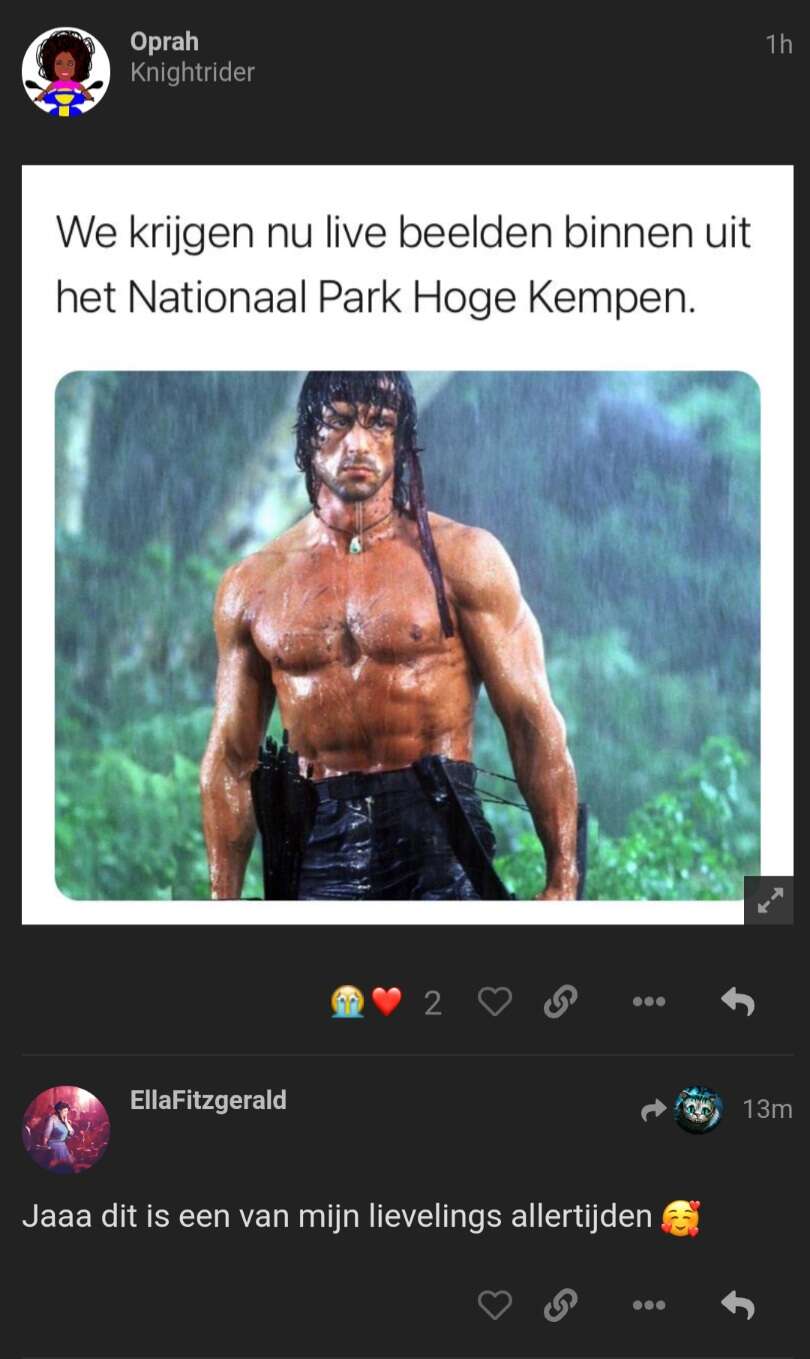810x1359 pixels.
Task: Like Oprah's post with heart icon
Action: point(495,1002)
